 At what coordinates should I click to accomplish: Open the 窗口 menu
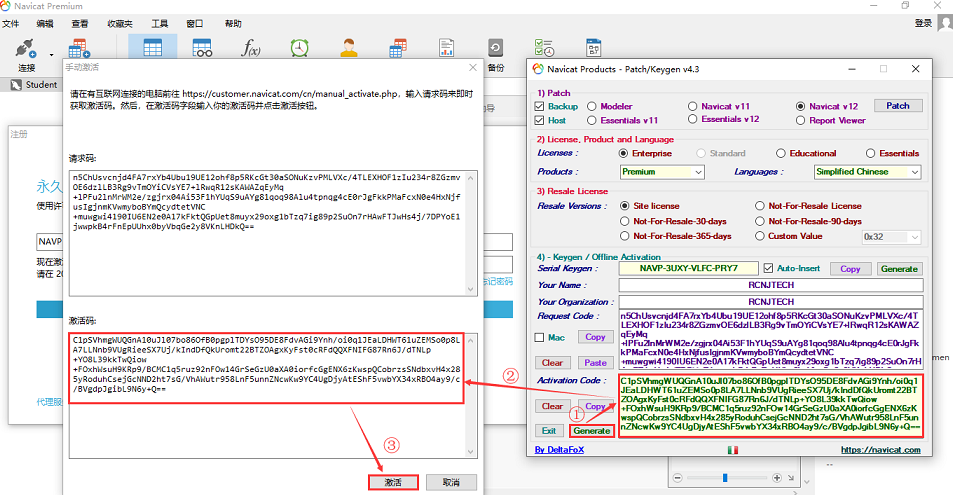pyautogui.click(x=194, y=24)
